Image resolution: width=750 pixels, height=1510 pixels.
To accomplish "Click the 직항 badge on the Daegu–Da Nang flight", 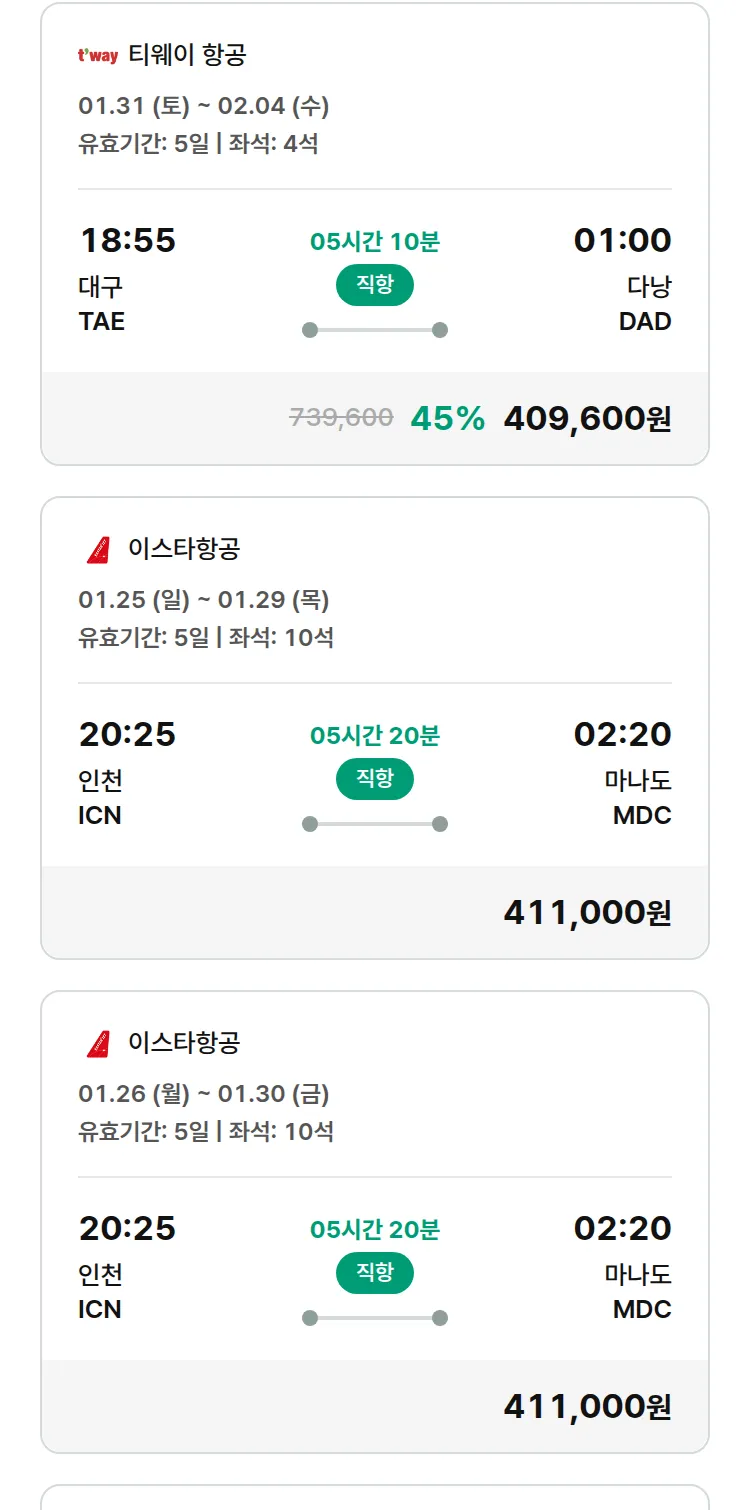I will coord(374,285).
